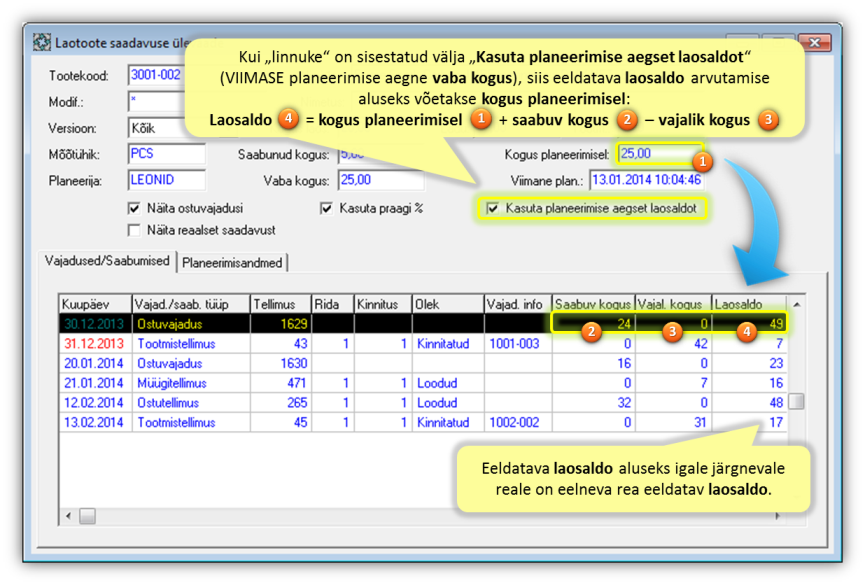Click Kinnitatud status in the order 43 row

pyautogui.click(x=443, y=344)
